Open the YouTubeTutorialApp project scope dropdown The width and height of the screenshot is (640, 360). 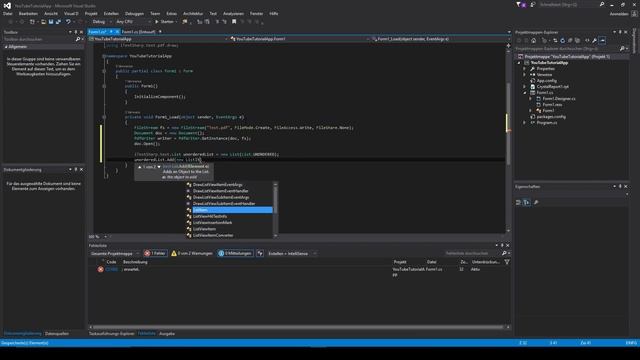click(x=158, y=39)
